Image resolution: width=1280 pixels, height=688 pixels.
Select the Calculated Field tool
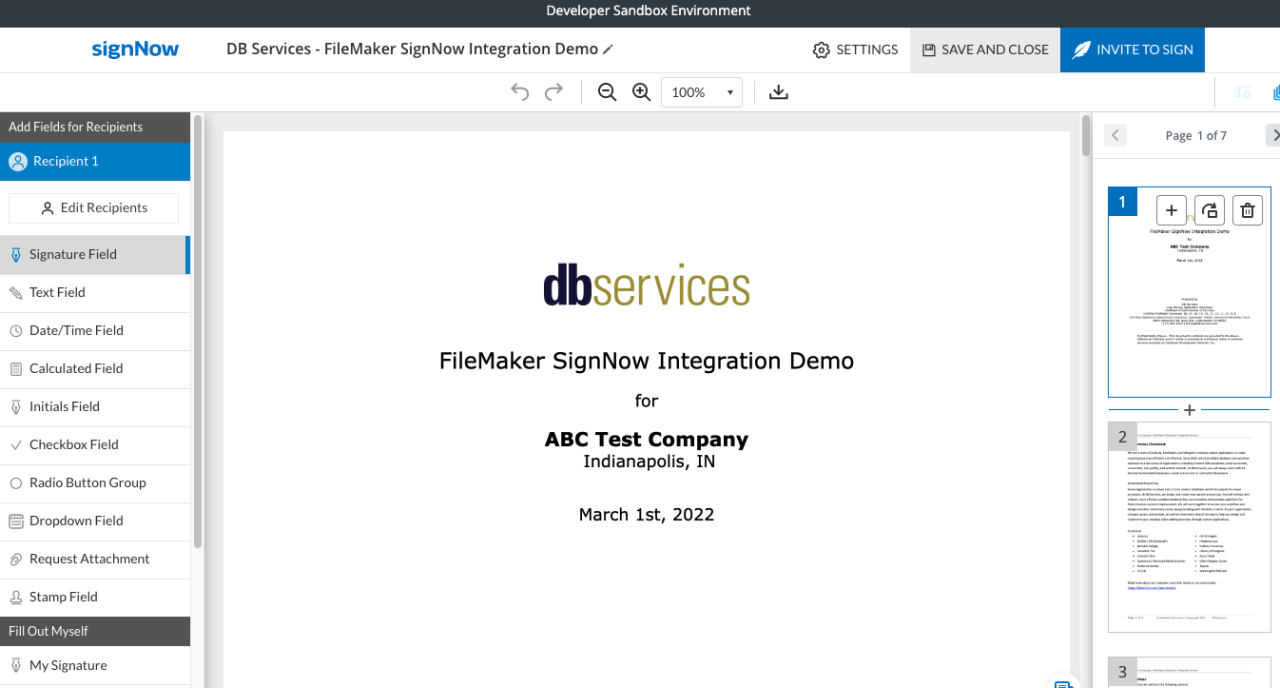[x=95, y=368]
